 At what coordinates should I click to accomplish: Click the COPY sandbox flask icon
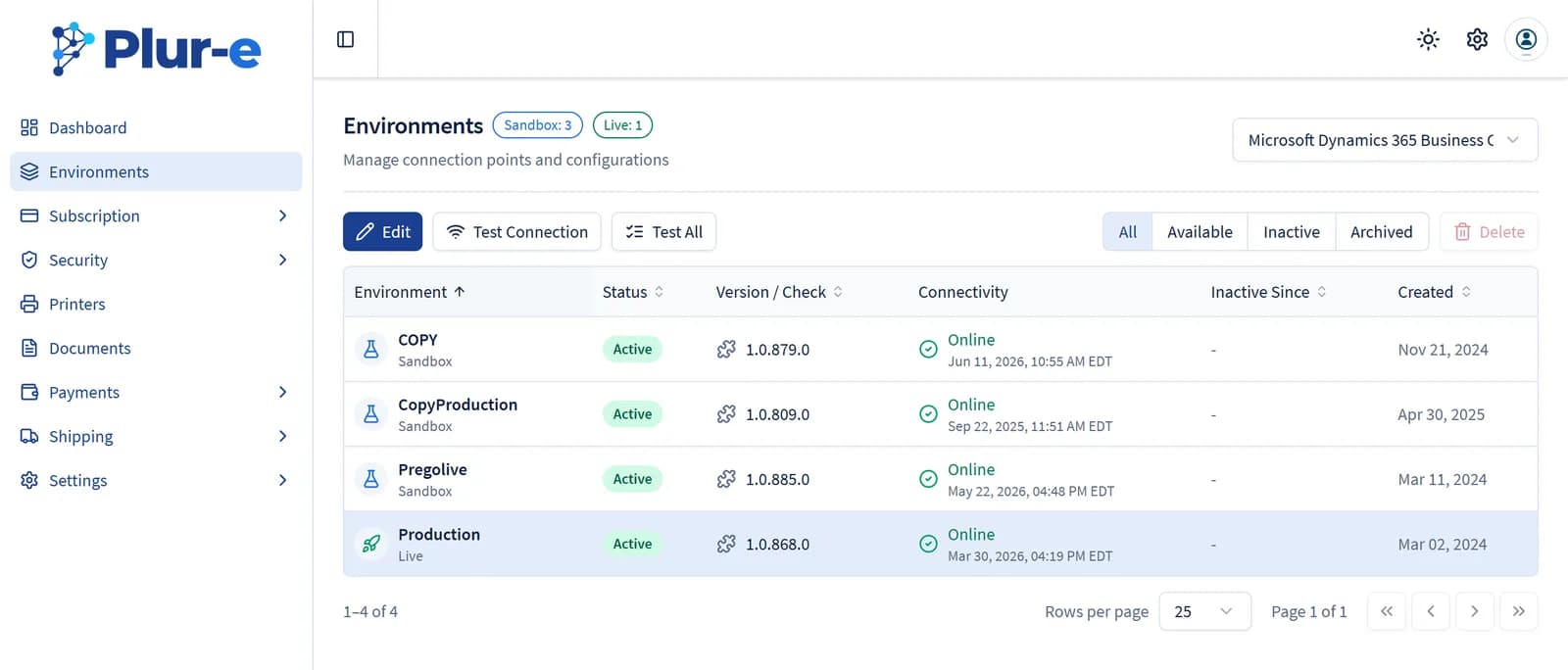[371, 349]
